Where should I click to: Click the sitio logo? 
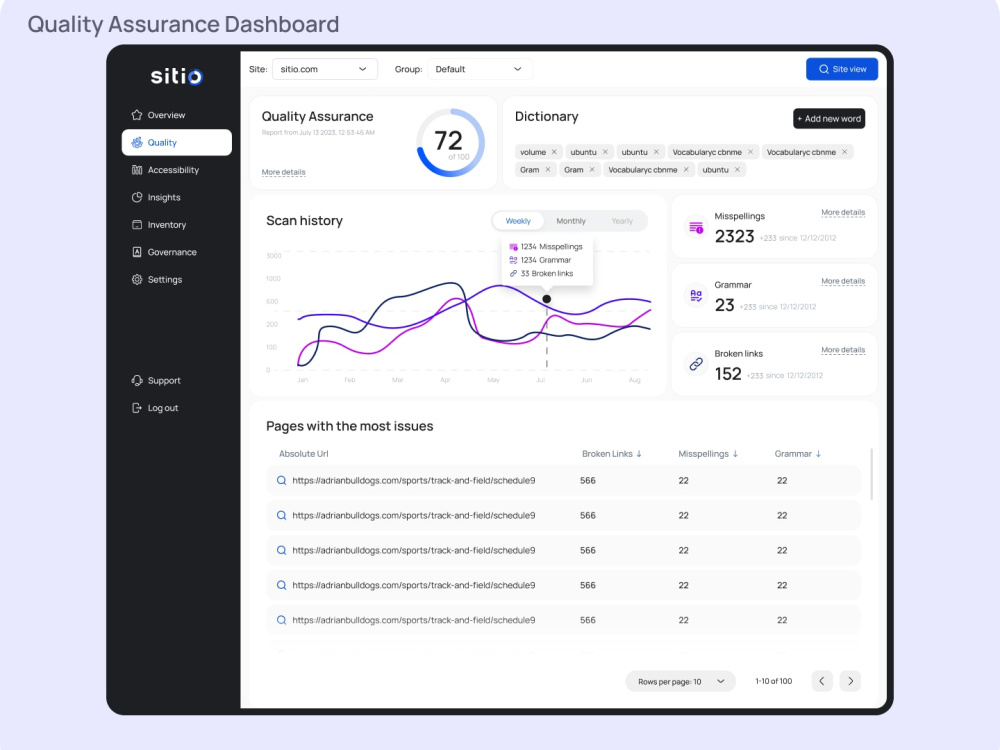coord(177,77)
